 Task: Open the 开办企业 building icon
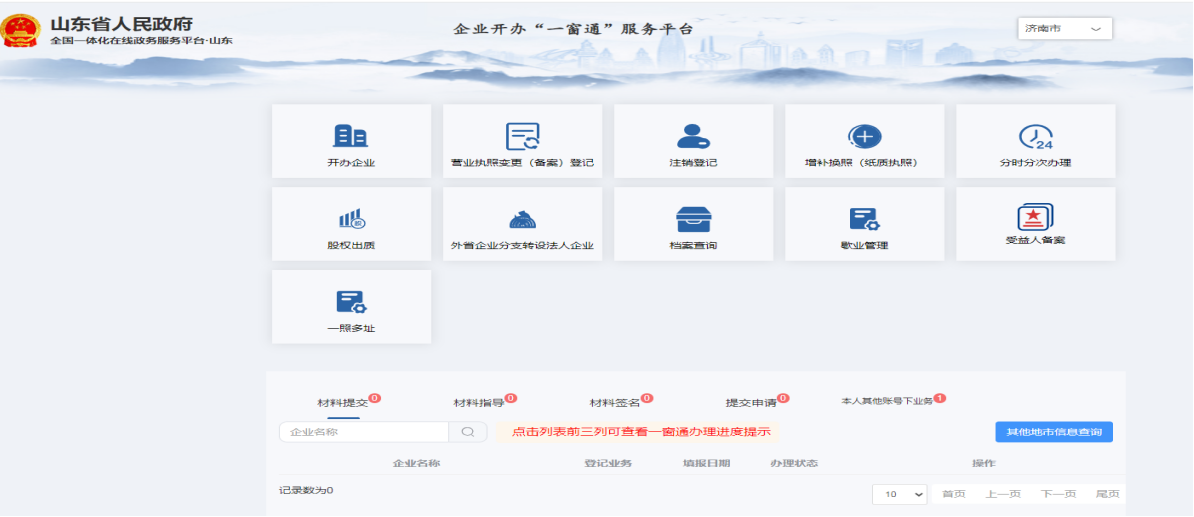click(x=350, y=136)
